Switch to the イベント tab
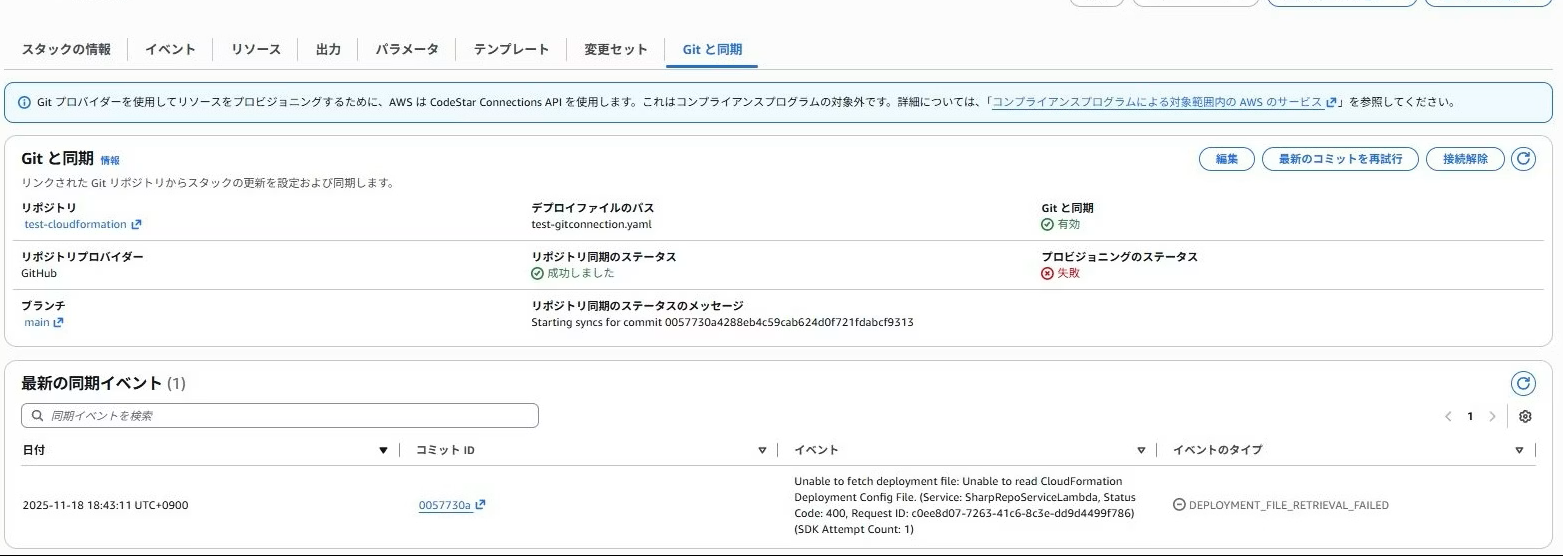Viewport: 1563px width, 556px height. pos(170,49)
